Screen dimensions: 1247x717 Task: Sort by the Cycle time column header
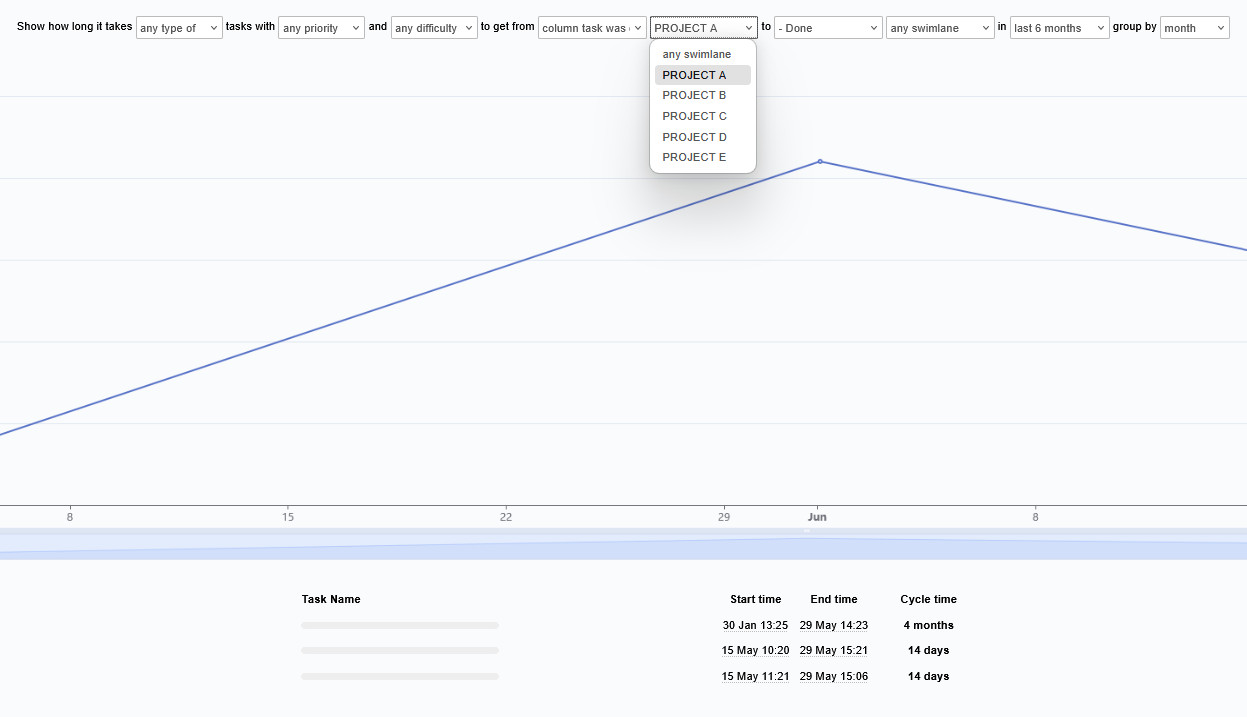pyautogui.click(x=928, y=599)
